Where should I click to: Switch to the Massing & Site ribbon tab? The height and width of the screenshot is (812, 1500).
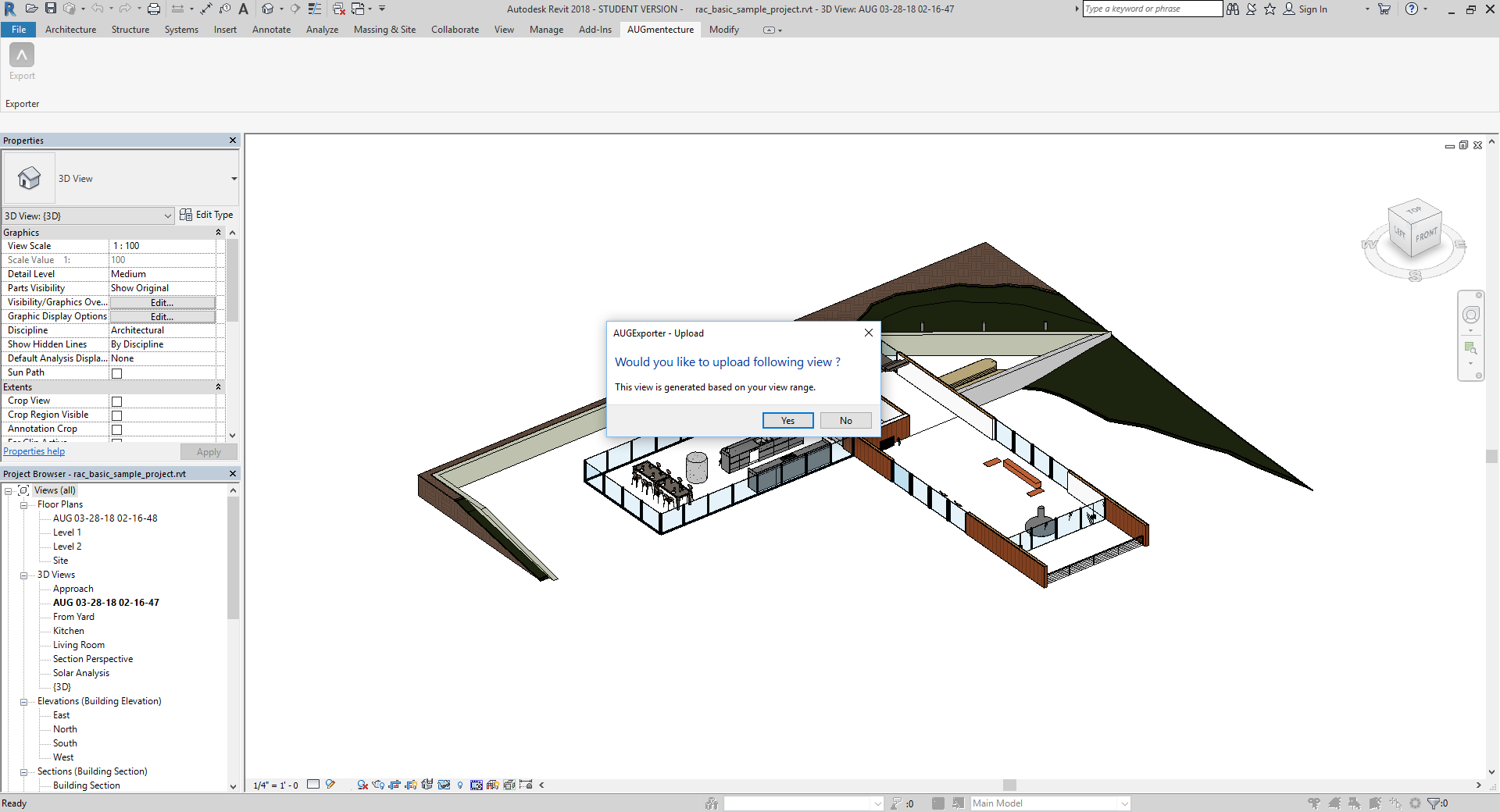point(384,30)
